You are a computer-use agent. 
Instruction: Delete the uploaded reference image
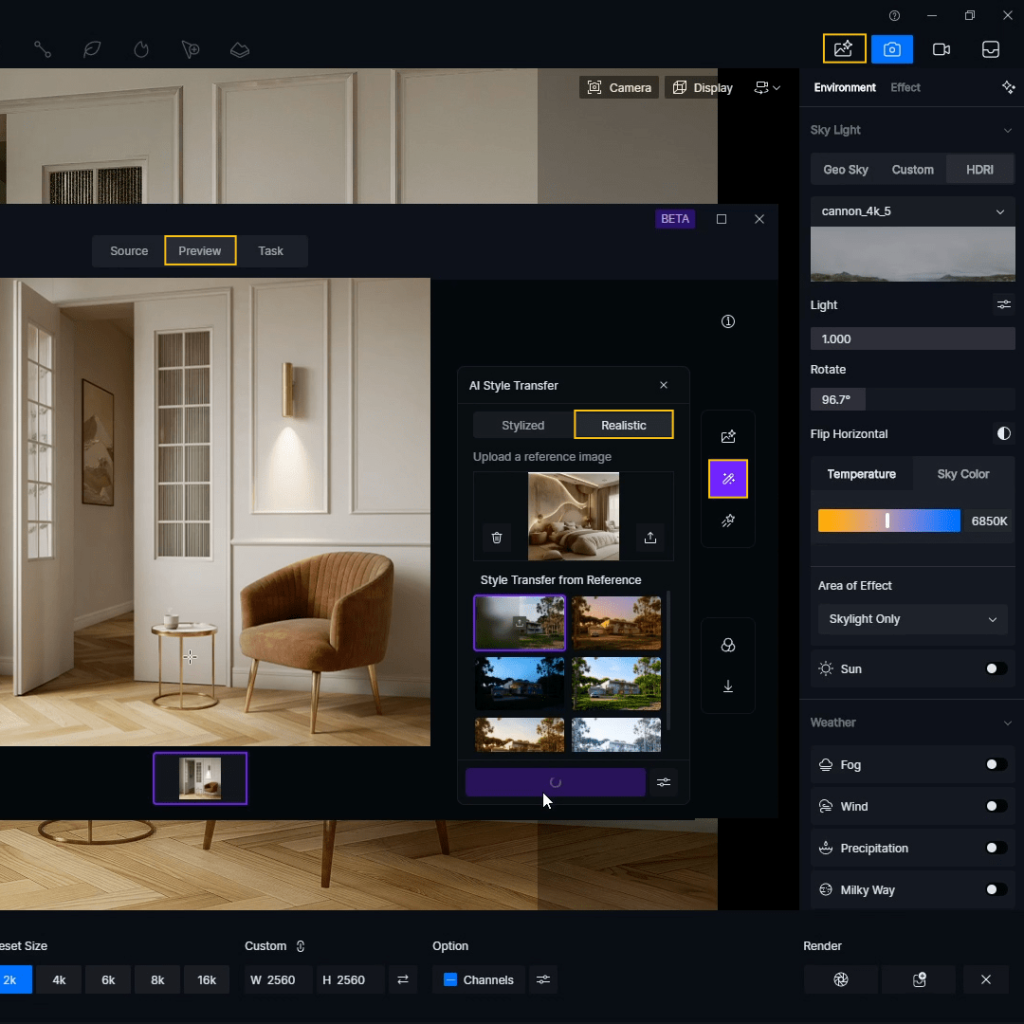tap(497, 538)
